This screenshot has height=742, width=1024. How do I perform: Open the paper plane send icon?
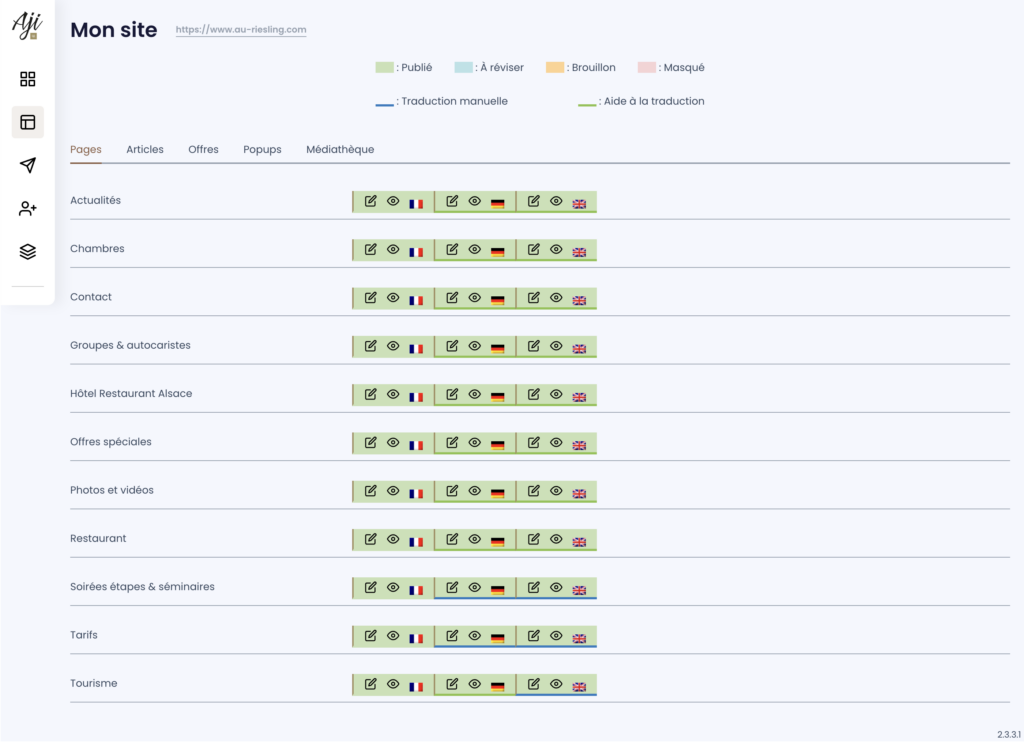(x=28, y=165)
